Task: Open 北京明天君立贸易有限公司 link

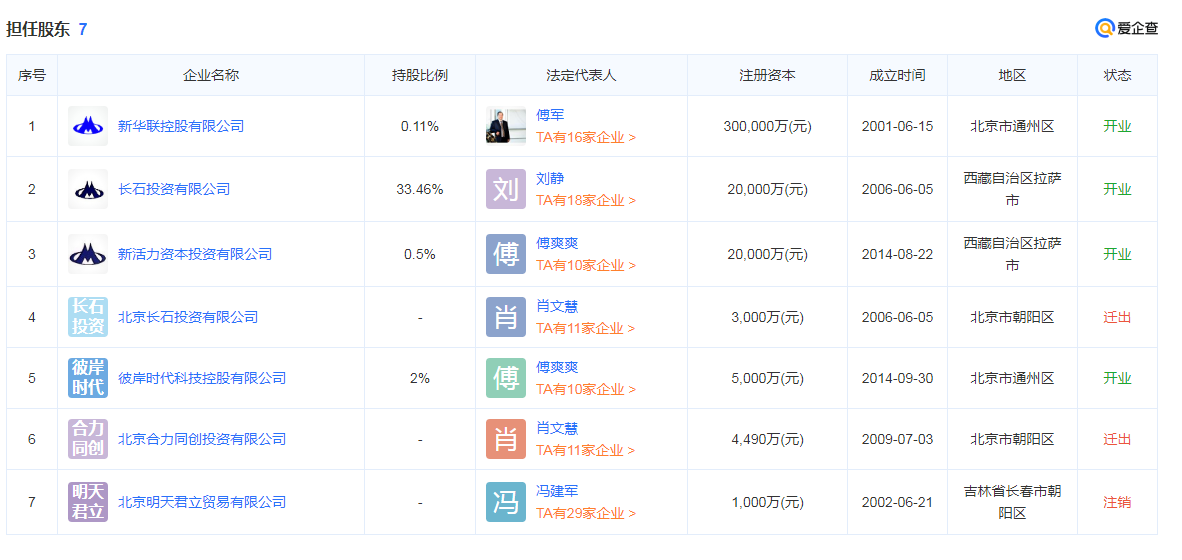Action: click(202, 502)
